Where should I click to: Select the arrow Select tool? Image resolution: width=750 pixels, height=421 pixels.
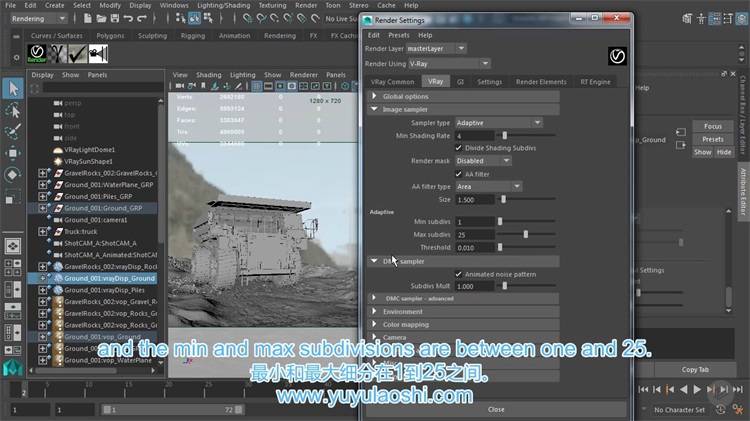(13, 89)
